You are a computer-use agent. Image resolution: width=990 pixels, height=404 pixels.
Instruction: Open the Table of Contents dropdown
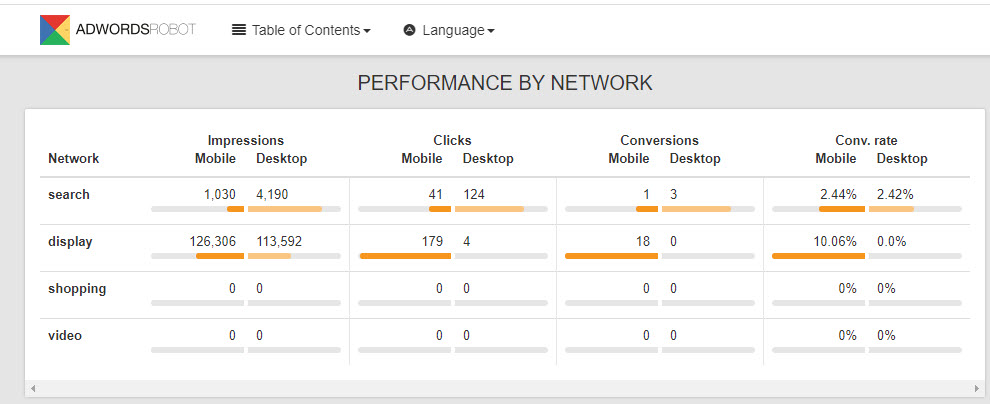301,30
